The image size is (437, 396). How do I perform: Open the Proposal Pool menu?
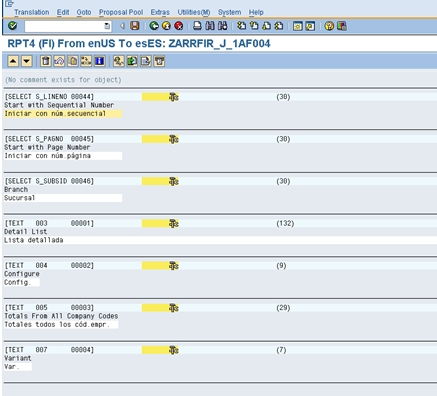pos(121,12)
